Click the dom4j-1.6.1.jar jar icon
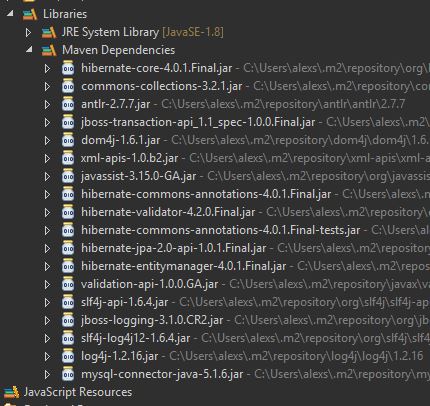This screenshot has width=430, height=406. pos(68,140)
